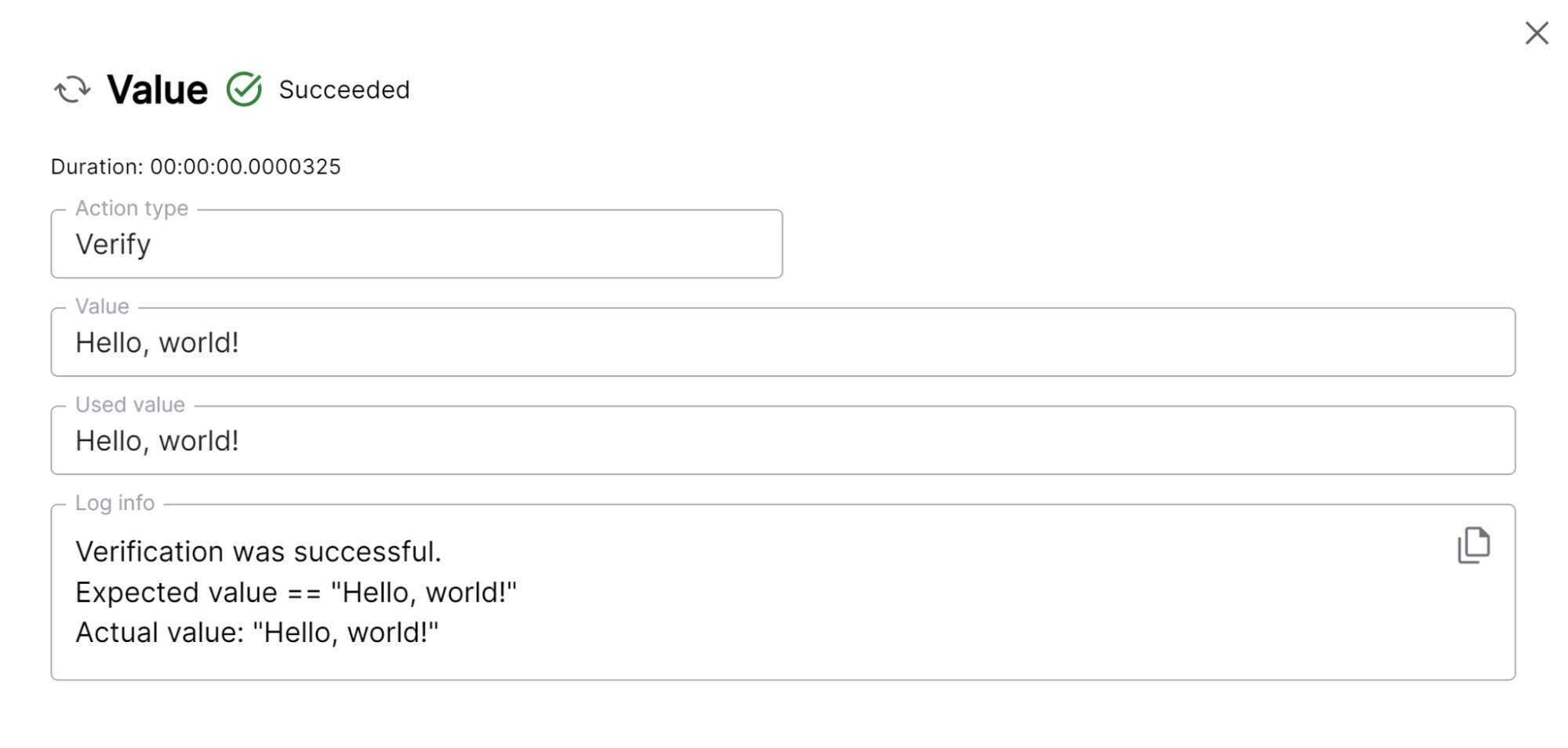This screenshot has width=1568, height=748.
Task: Click the 'Expected value' log line
Action: 296,593
